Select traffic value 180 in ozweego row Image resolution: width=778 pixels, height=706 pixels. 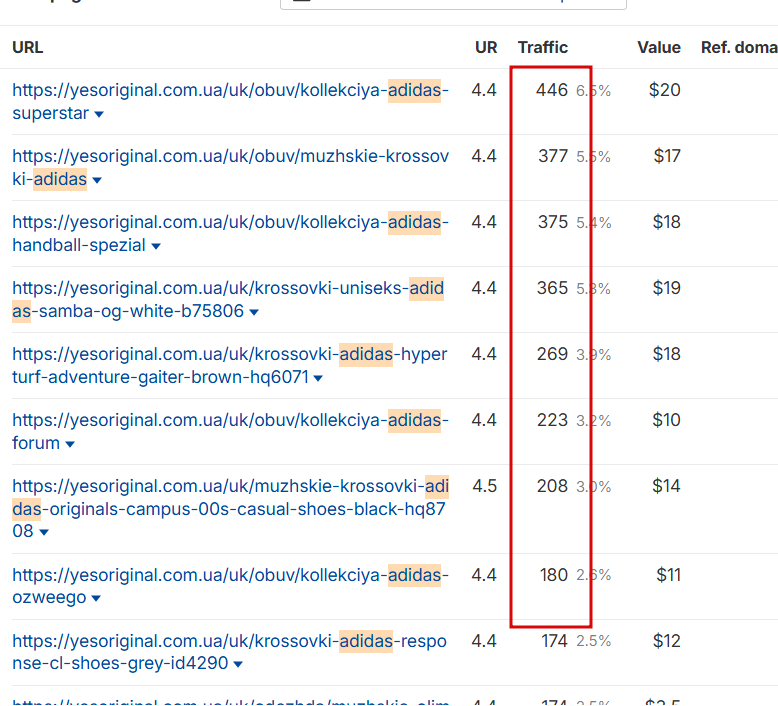click(554, 575)
